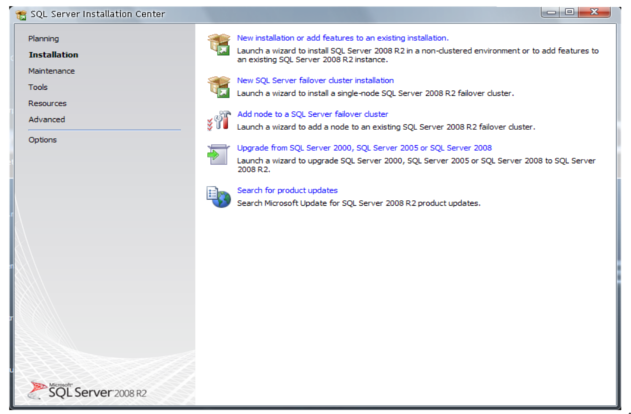The height and width of the screenshot is (414, 631).
Task: Go to the Maintenance page
Action: [x=52, y=71]
